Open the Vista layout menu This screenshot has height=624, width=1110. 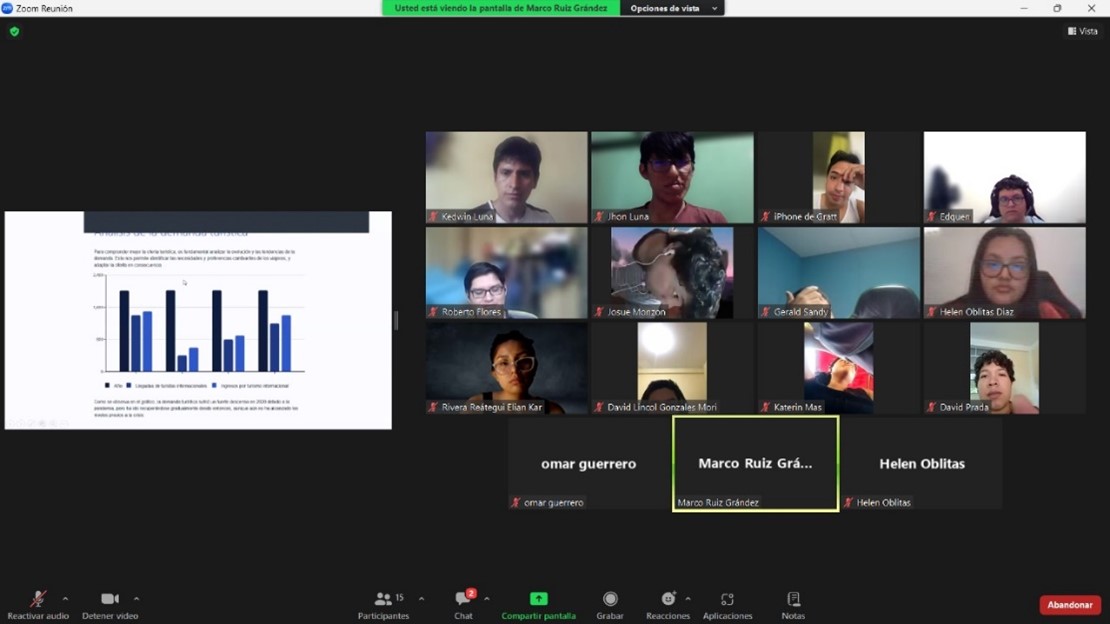click(1082, 32)
